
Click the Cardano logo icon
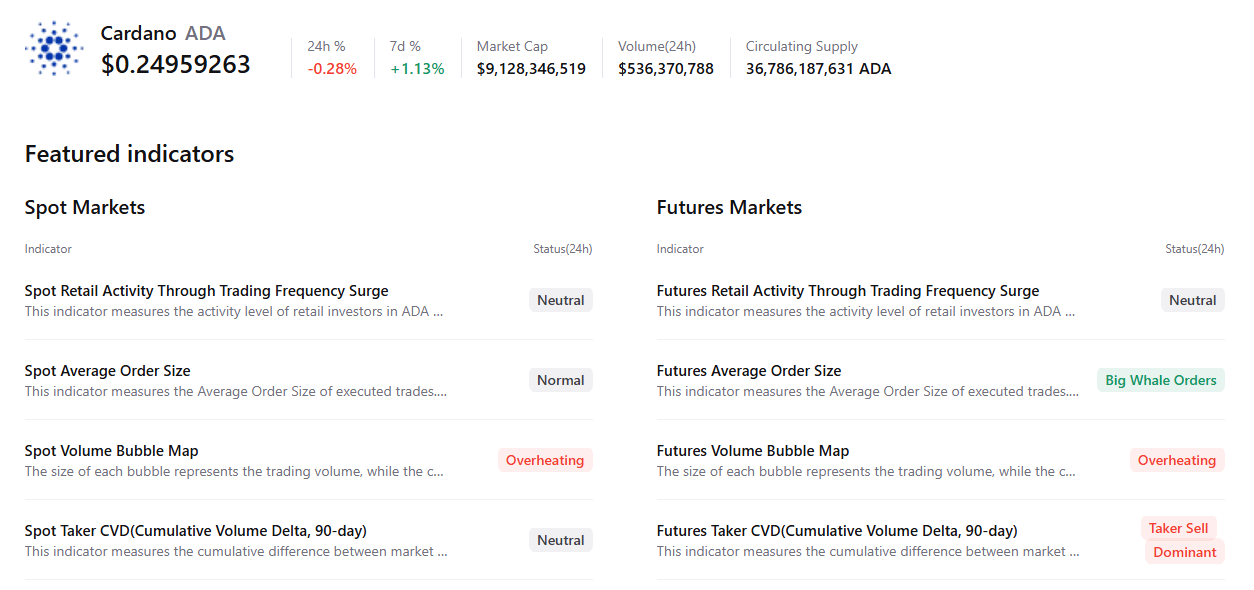click(55, 49)
